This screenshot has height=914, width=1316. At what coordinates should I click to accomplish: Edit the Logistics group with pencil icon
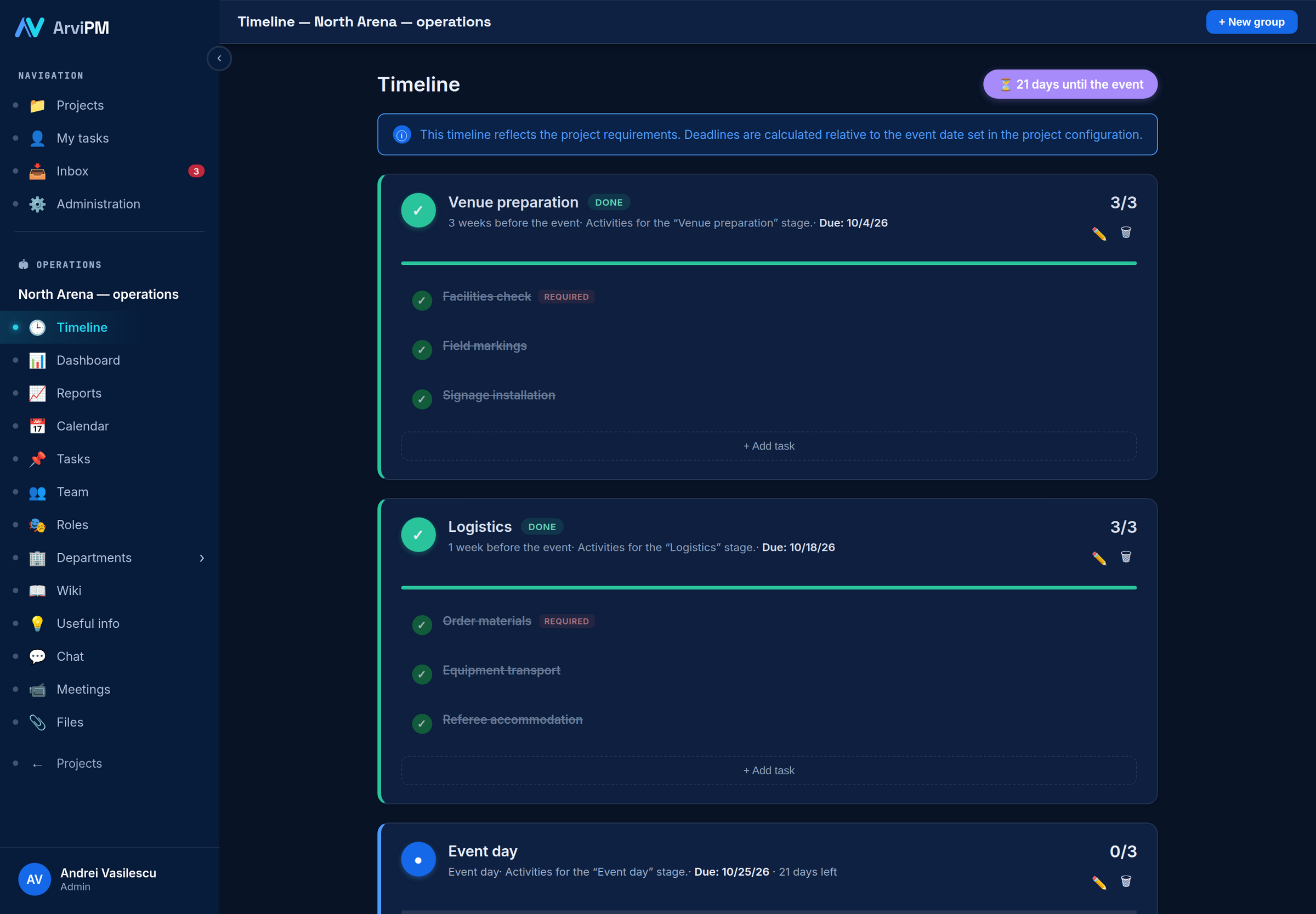(1098, 558)
